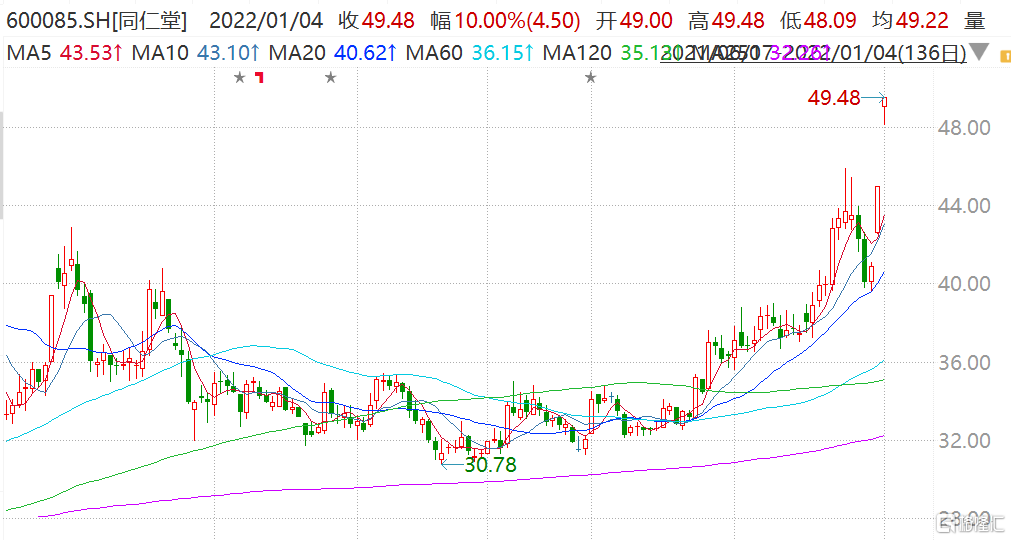Click the 30.78 low price annotation
Screen dimensions: 1011x540
point(490,464)
